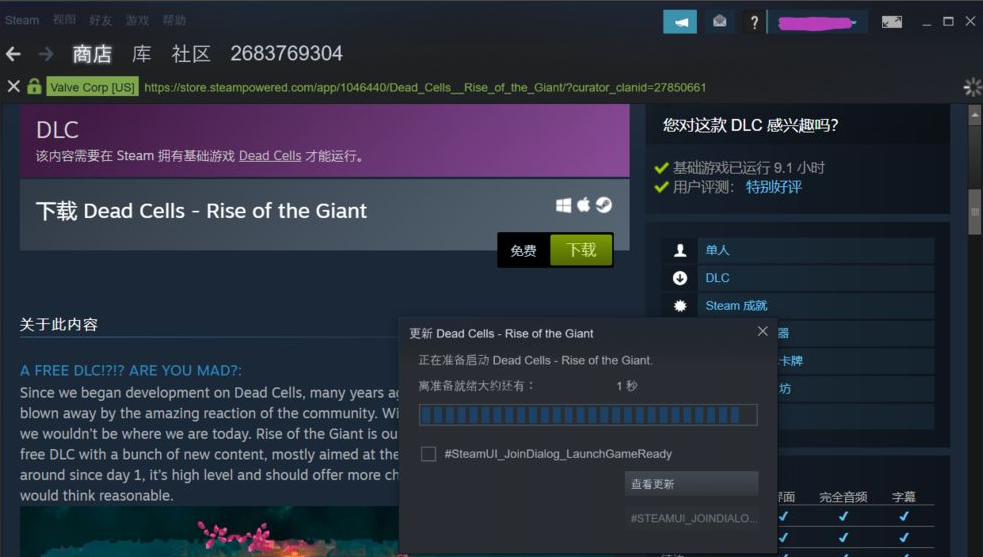Open the Steam menu
Viewport: 983px width, 557px height.
pyautogui.click(x=22, y=20)
